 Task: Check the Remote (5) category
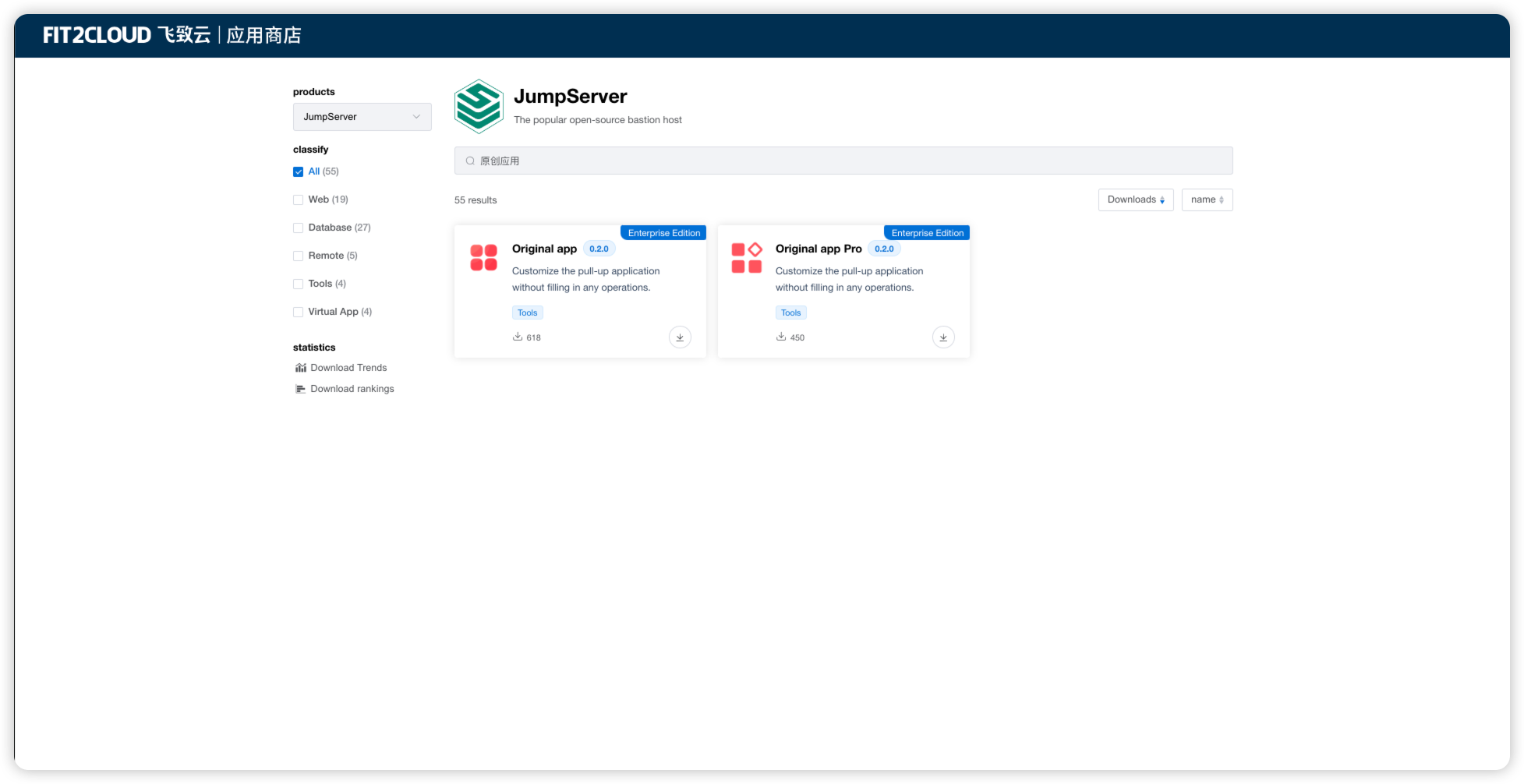coord(298,256)
